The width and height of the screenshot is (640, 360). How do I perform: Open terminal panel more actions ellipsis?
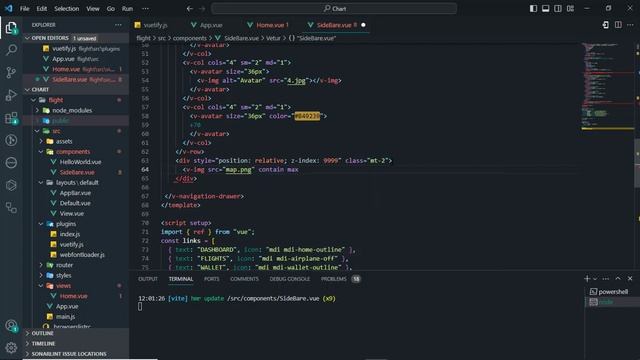tap(606, 279)
